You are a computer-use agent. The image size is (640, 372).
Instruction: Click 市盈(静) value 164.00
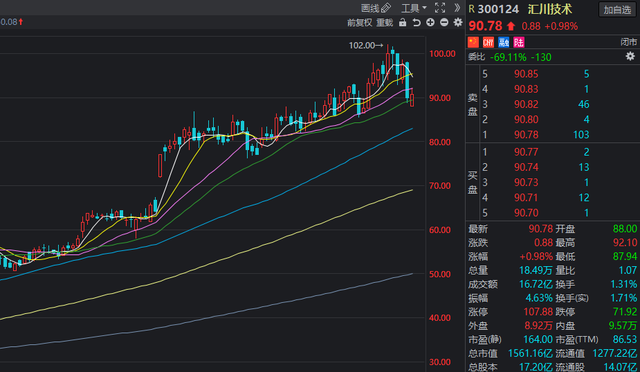tap(538, 339)
